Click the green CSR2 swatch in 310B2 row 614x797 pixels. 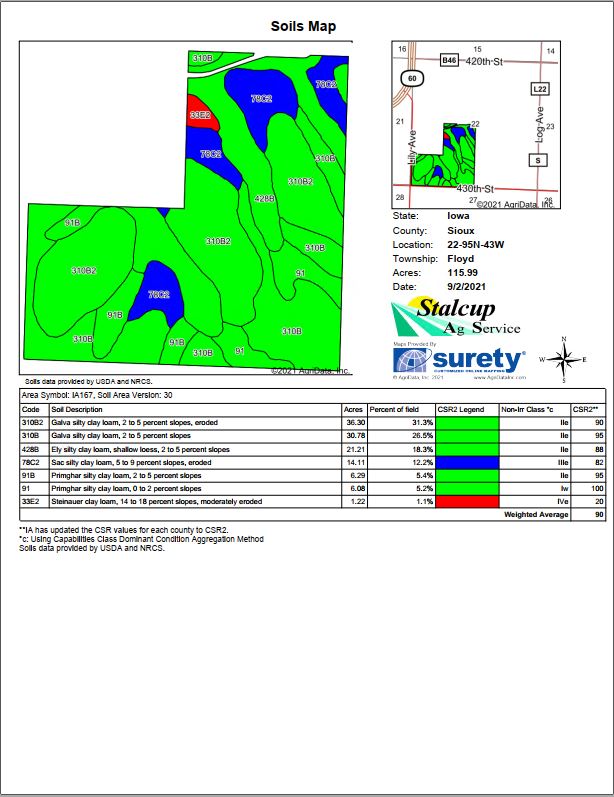tap(468, 423)
